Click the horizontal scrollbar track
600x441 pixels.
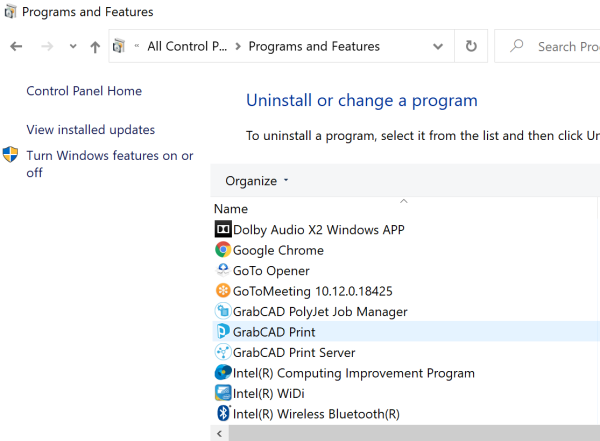[414, 433]
